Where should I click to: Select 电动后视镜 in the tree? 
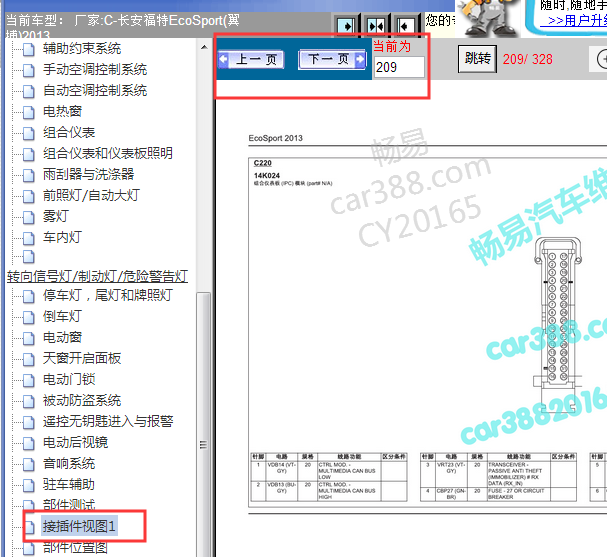tap(75, 442)
